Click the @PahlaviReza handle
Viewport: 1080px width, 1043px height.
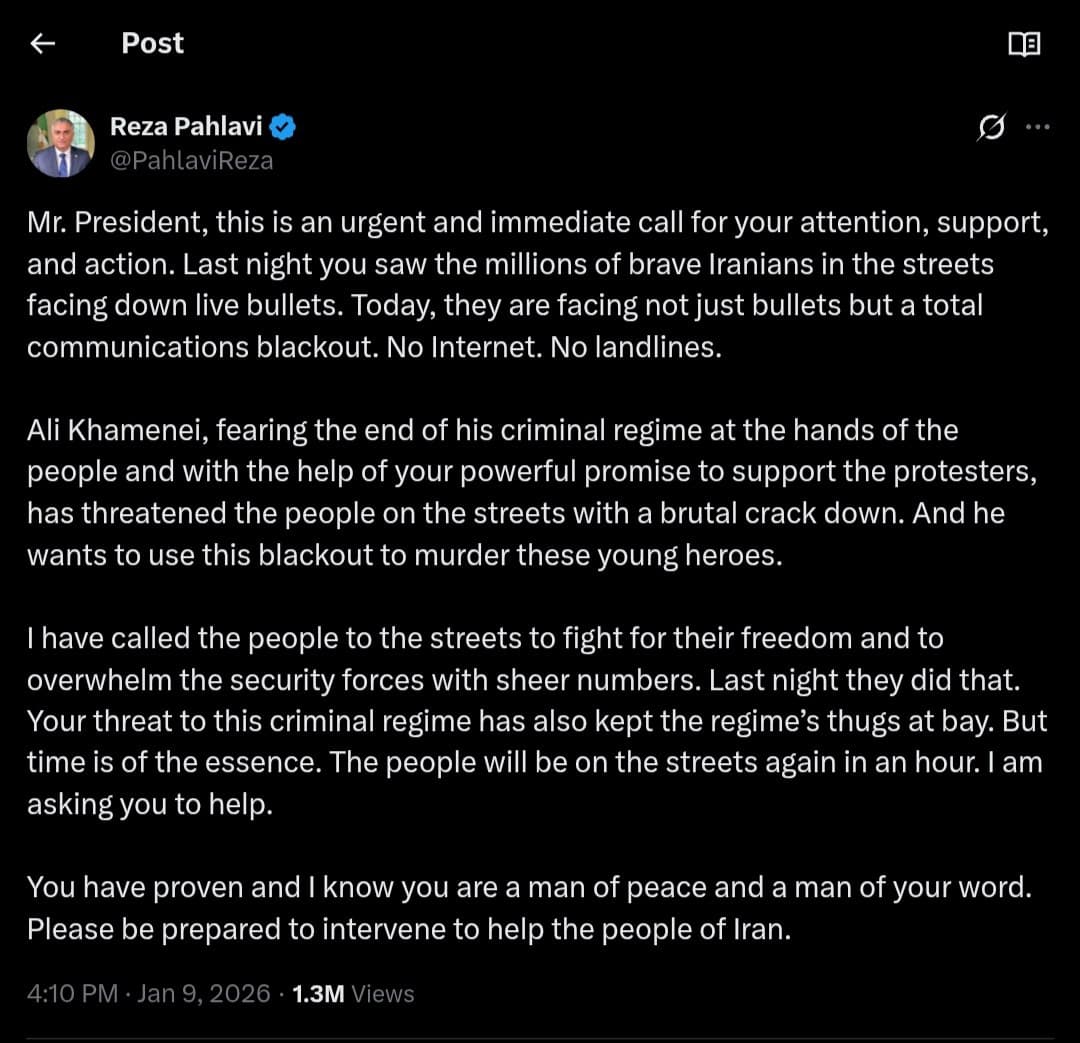(190, 160)
